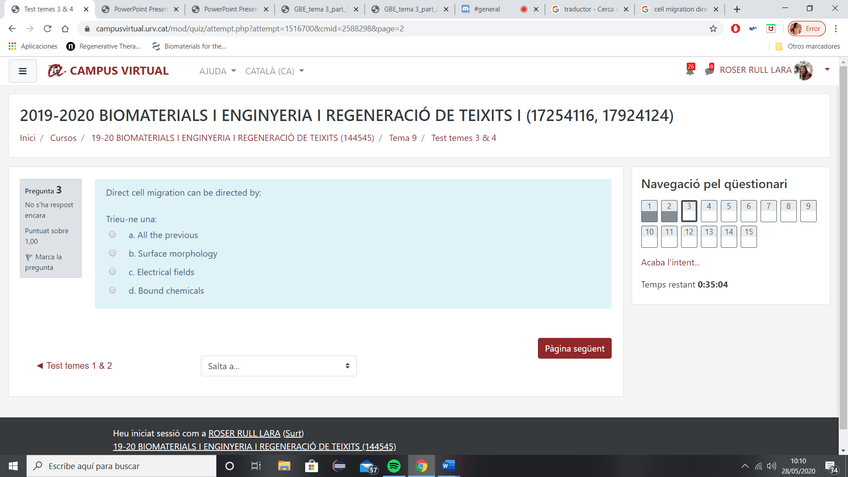Open Aplicaciones bookmarks shortcut
848x477 pixels.
(x=33, y=47)
